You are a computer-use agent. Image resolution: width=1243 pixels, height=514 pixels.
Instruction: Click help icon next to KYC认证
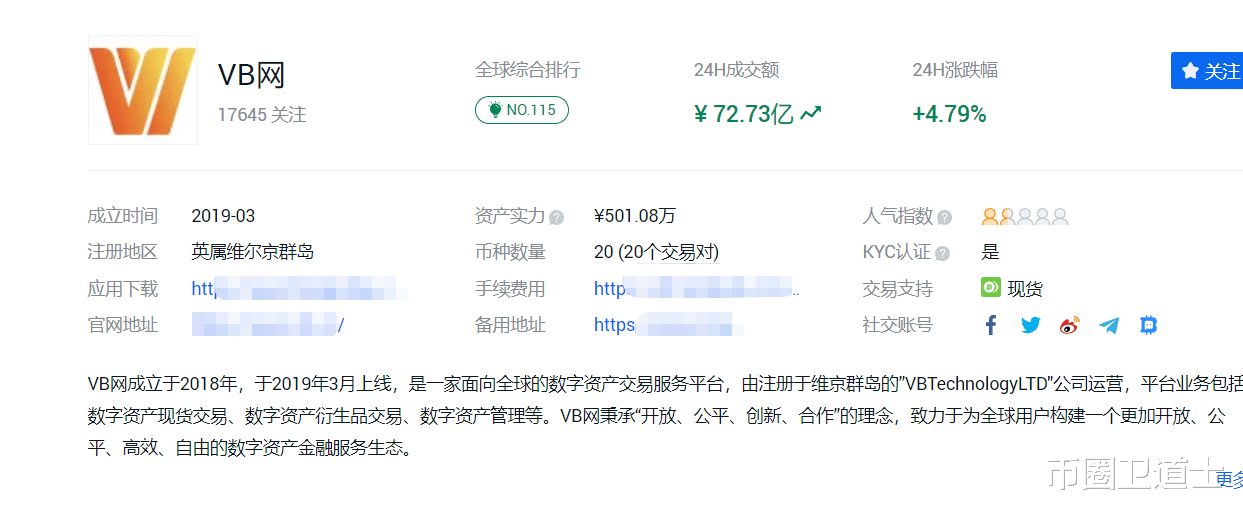pyautogui.click(x=942, y=253)
